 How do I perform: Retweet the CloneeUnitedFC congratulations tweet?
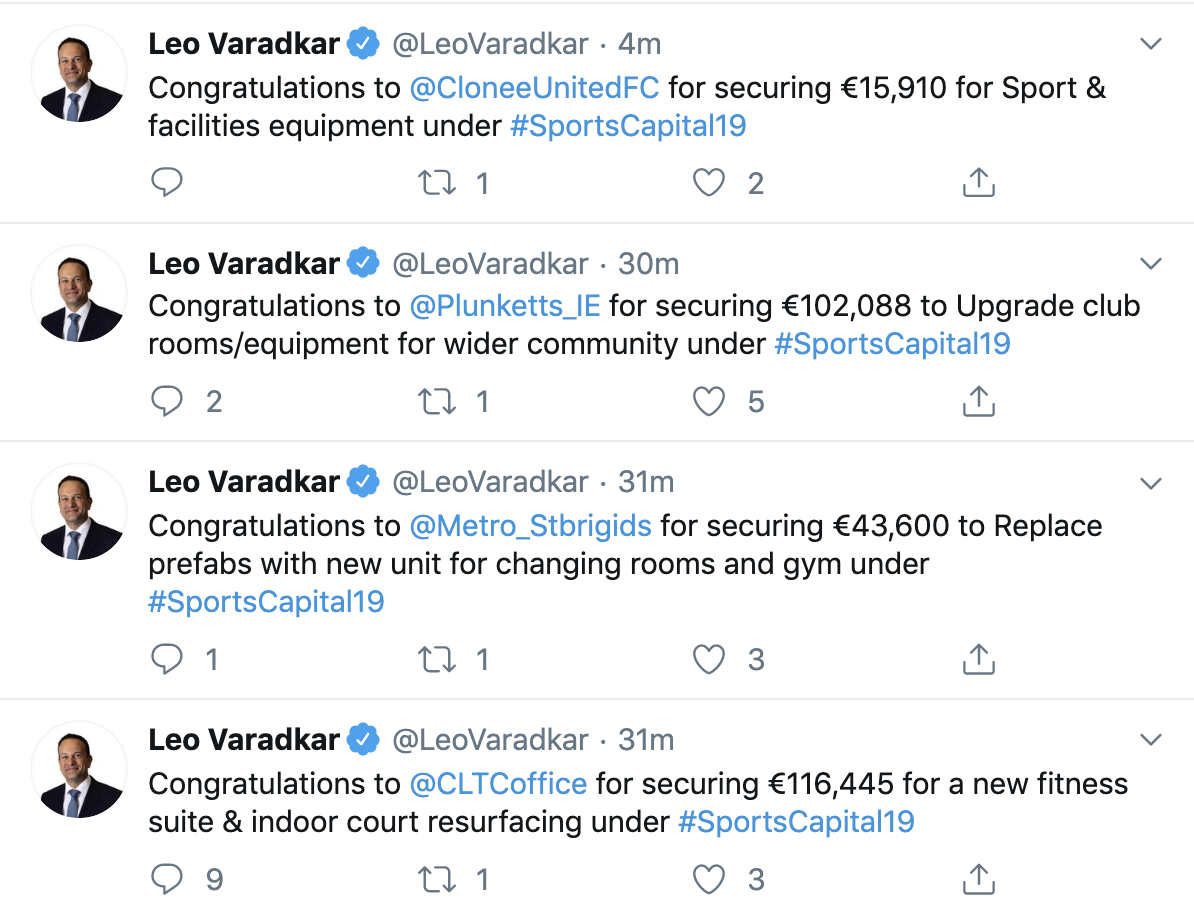[x=436, y=183]
